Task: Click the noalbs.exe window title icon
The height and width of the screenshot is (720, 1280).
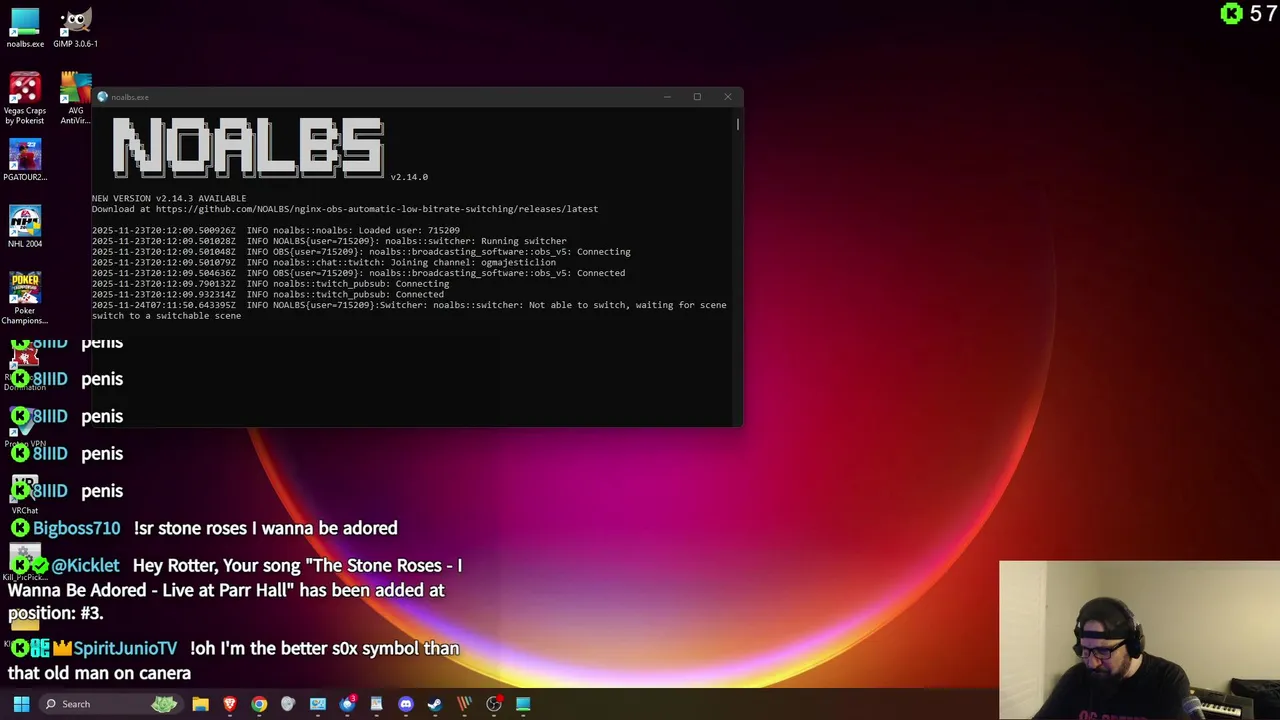Action: point(102,97)
